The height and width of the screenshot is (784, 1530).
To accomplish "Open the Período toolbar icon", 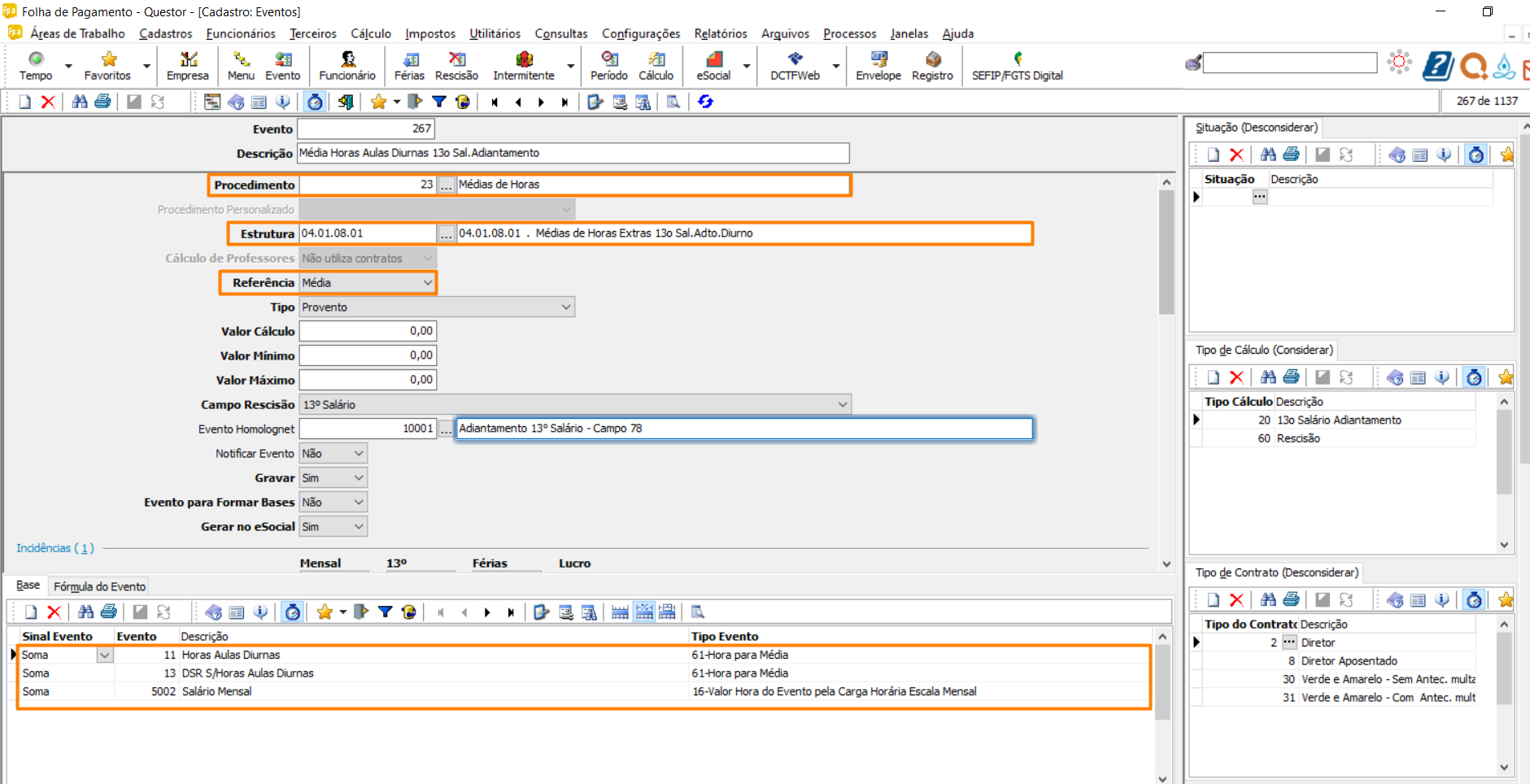I will click(x=608, y=65).
